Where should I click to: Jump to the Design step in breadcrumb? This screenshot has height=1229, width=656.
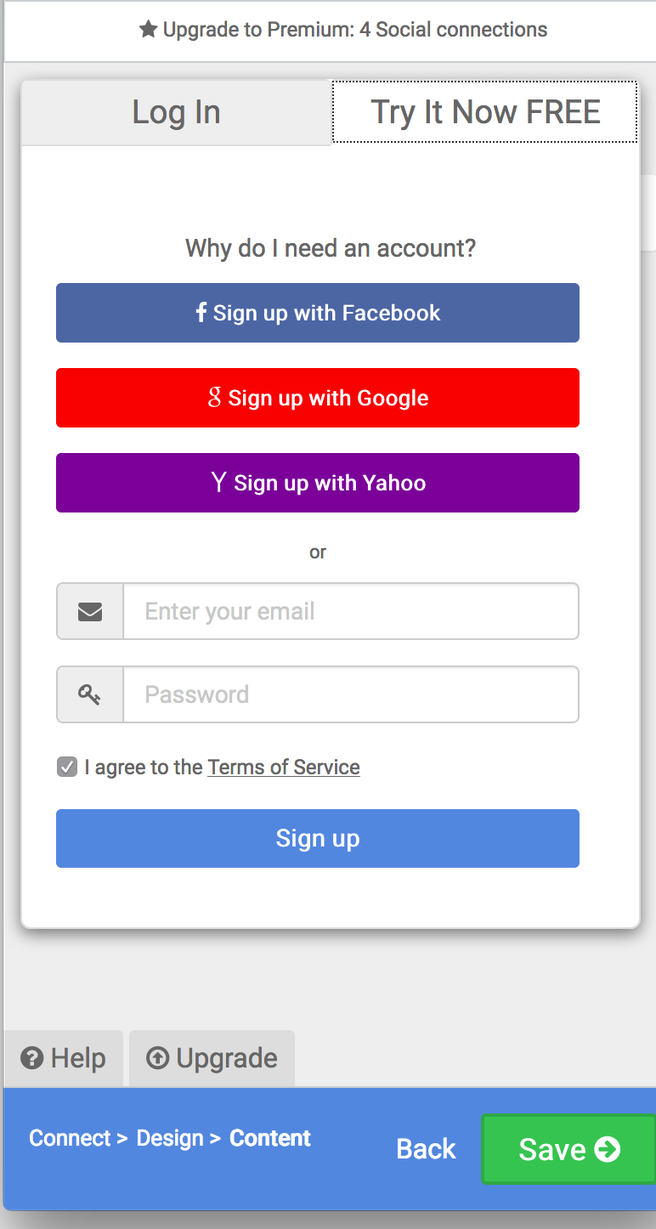click(x=170, y=1138)
